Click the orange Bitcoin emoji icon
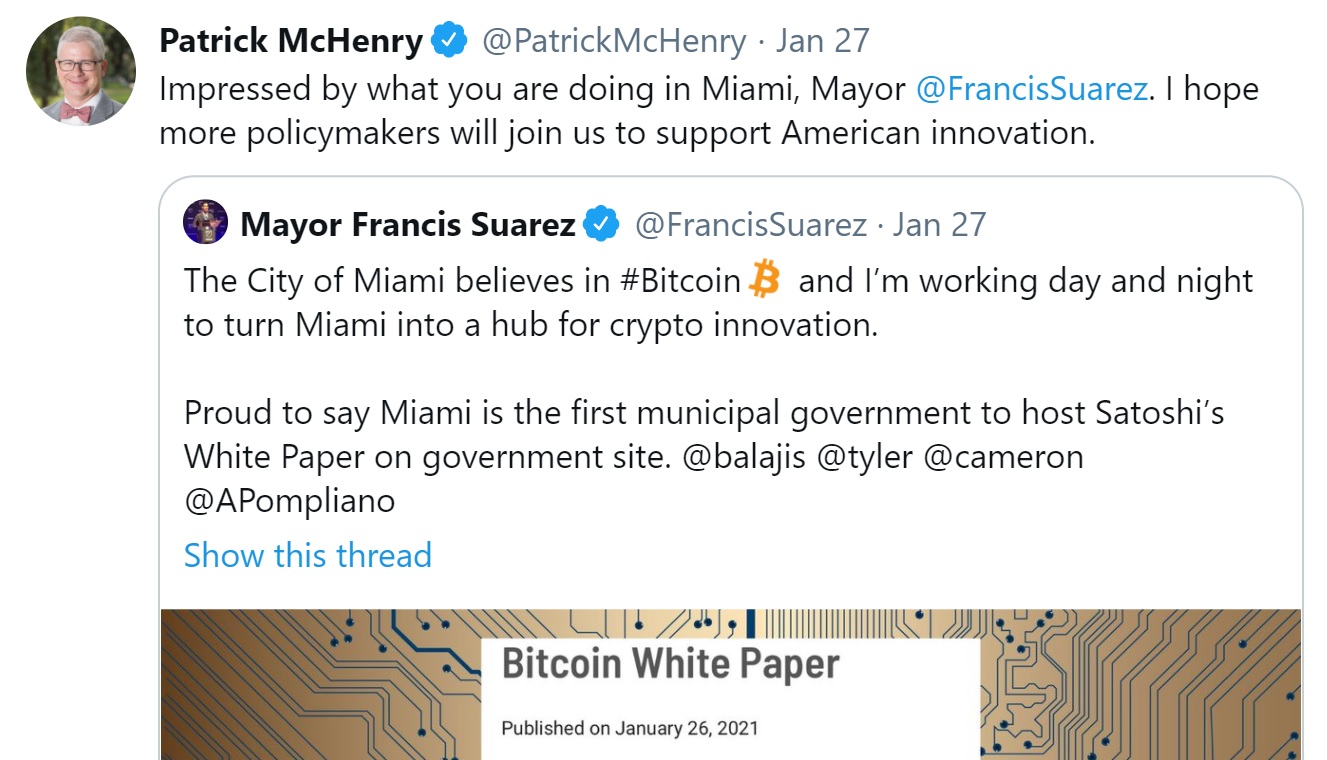Viewport: 1327px width, 760px height. click(x=764, y=281)
